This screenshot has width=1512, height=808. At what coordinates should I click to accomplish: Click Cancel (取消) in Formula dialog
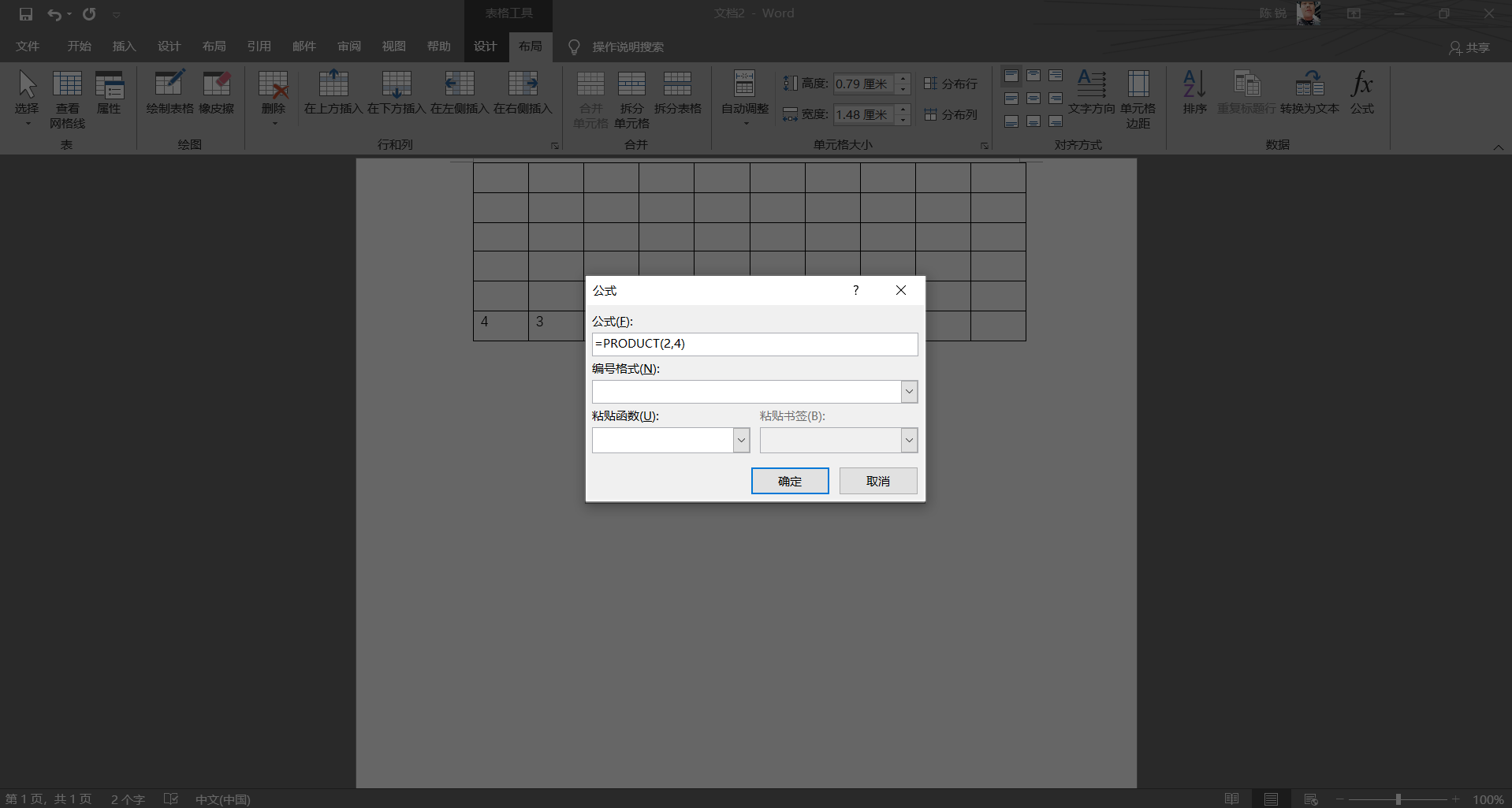878,481
